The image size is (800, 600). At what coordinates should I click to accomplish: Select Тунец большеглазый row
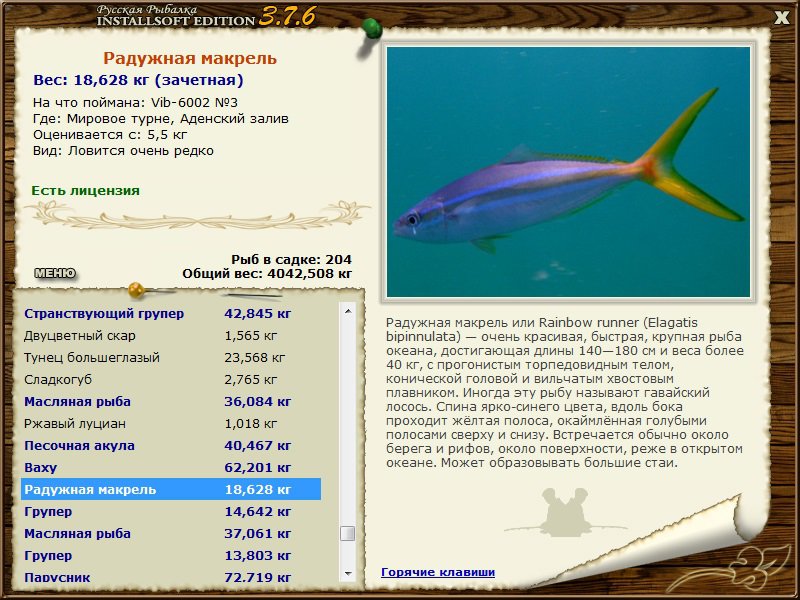(x=171, y=358)
